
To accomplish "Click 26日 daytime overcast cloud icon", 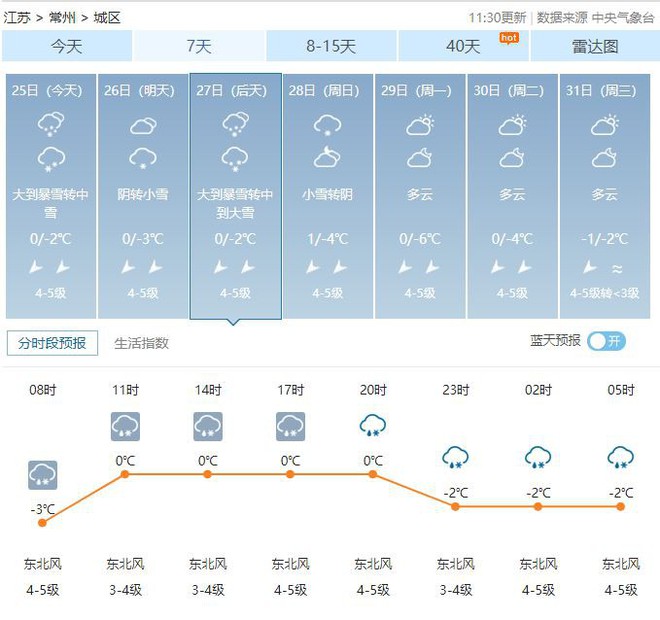I will point(143,125).
